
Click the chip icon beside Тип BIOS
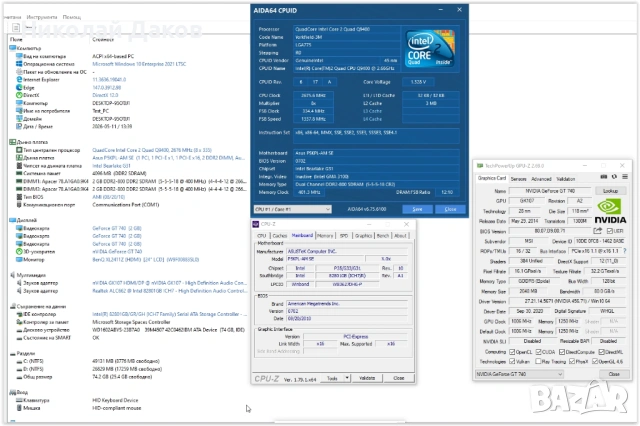coord(19,197)
